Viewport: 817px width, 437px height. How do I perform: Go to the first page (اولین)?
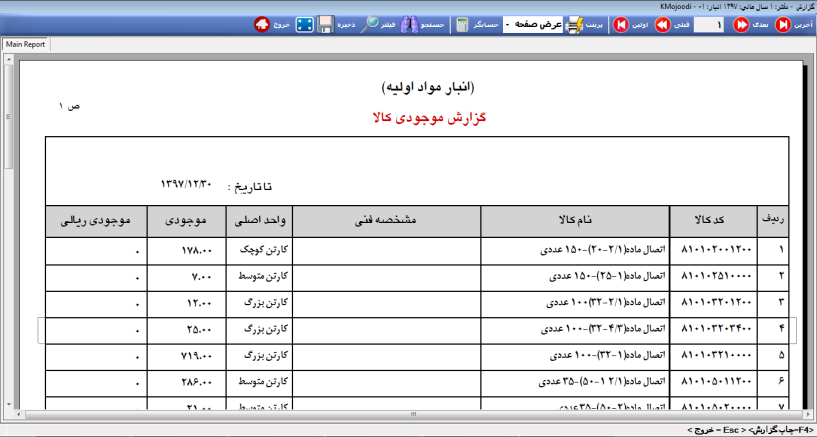click(x=620, y=23)
